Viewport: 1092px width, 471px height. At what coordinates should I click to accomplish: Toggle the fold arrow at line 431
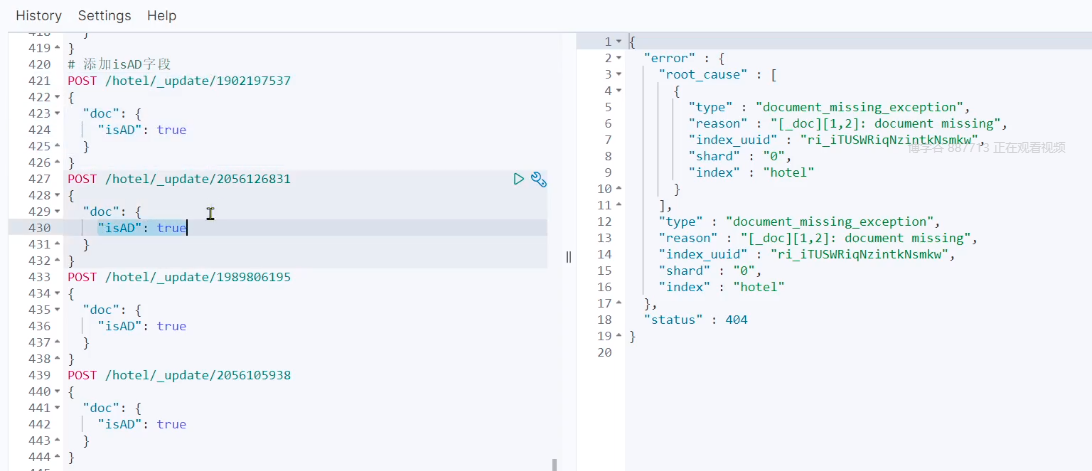click(x=58, y=245)
